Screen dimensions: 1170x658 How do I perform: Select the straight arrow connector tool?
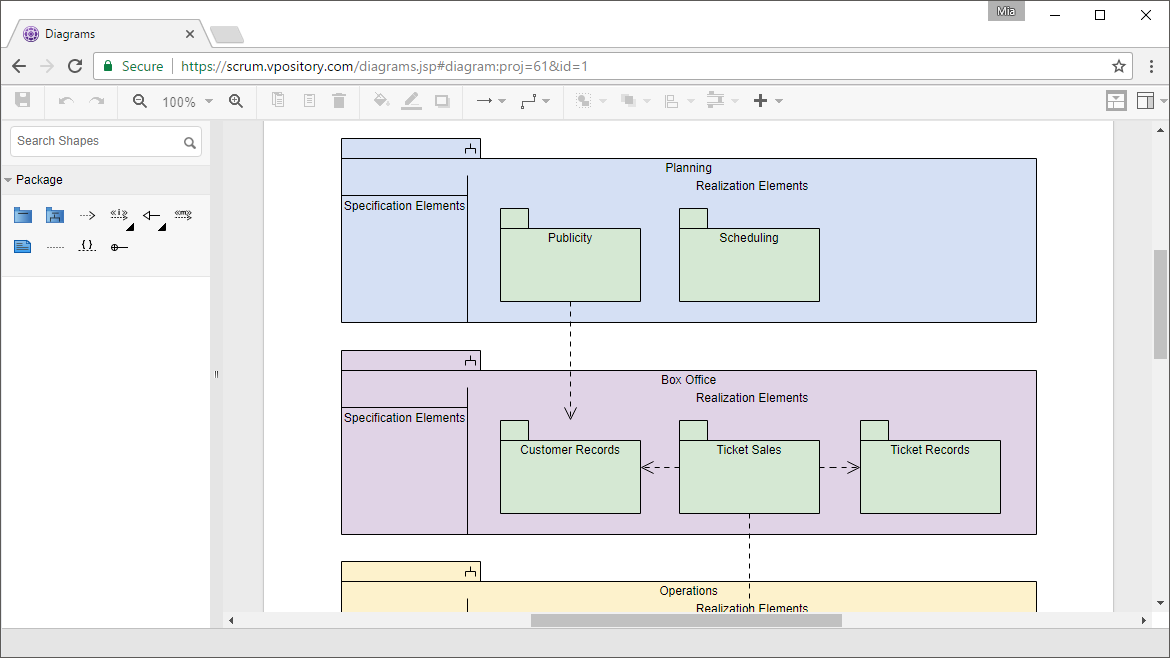[484, 101]
